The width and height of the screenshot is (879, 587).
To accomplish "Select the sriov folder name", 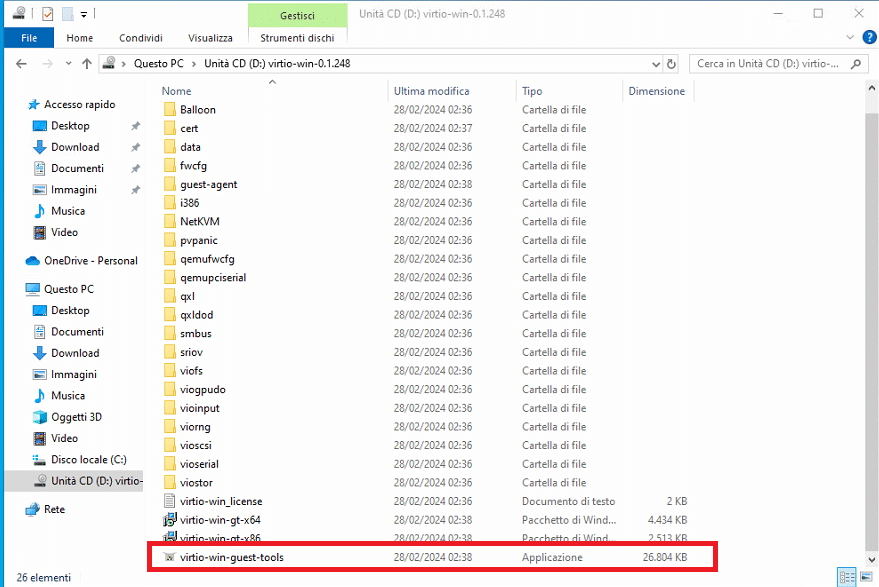I will (x=191, y=353).
